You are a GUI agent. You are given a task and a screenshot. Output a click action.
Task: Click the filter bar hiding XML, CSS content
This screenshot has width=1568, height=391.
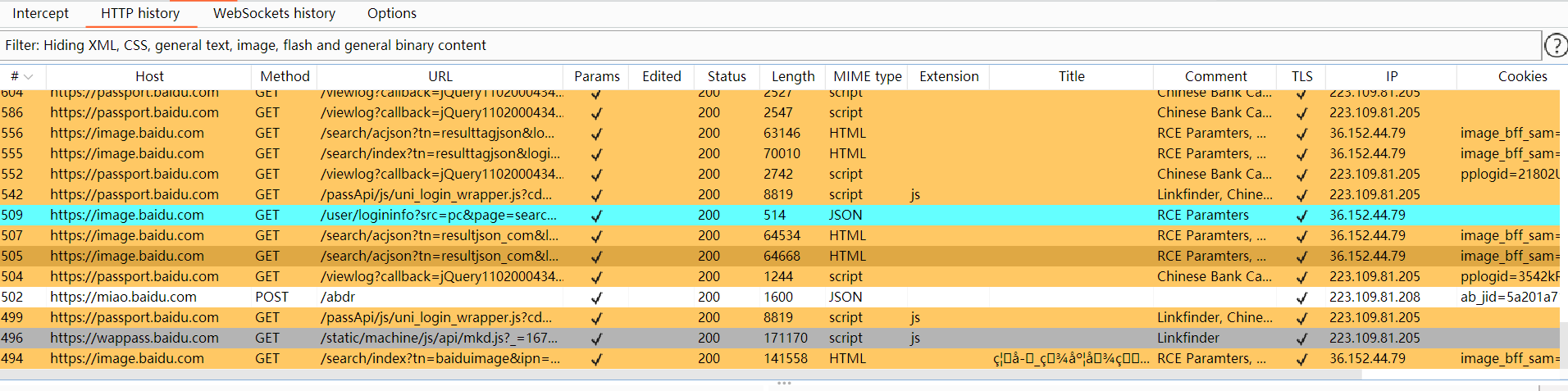click(771, 45)
